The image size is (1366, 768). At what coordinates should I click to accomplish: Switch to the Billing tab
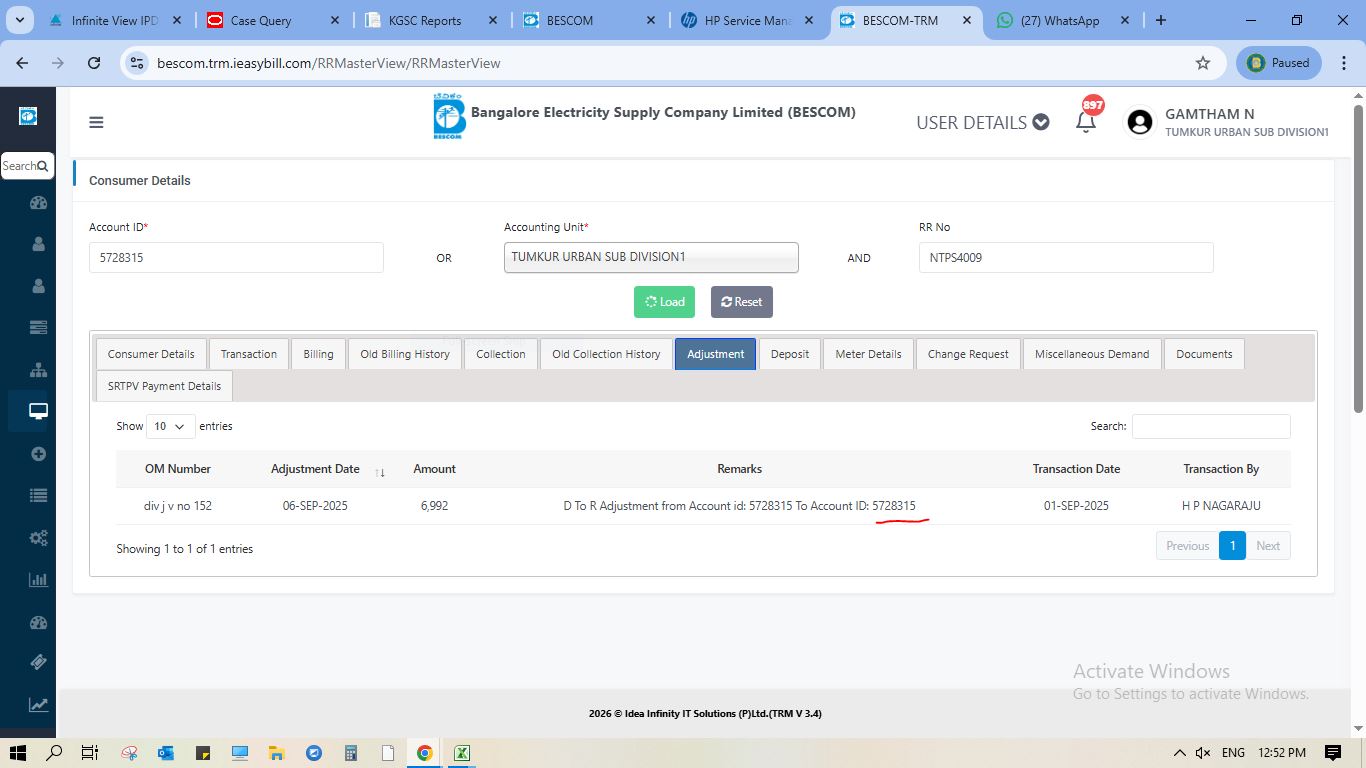coord(318,354)
